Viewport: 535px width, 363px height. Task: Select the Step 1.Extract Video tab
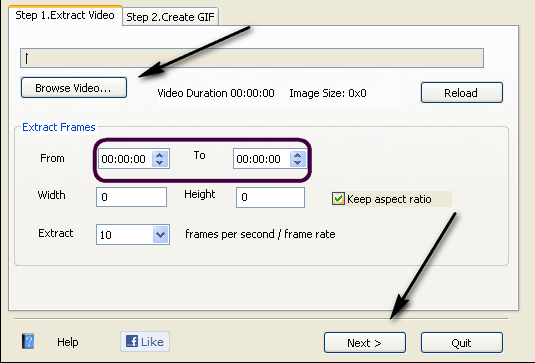pyautogui.click(x=65, y=15)
